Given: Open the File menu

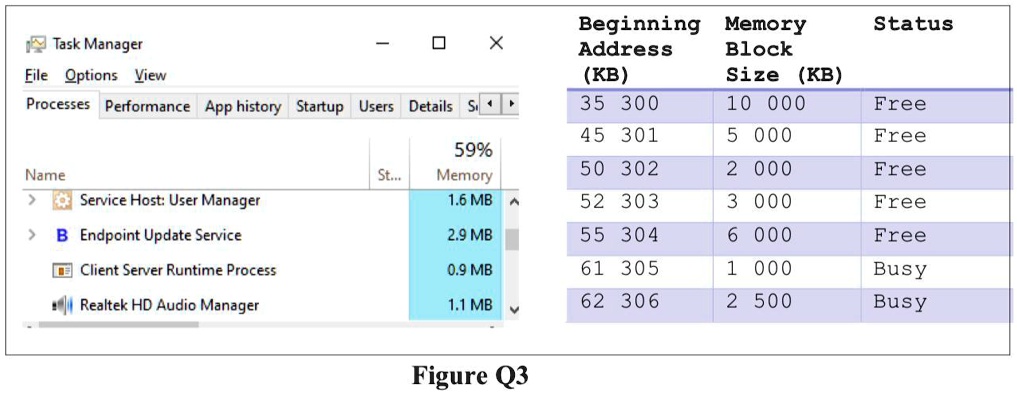Looking at the screenshot, I should tap(36, 75).
